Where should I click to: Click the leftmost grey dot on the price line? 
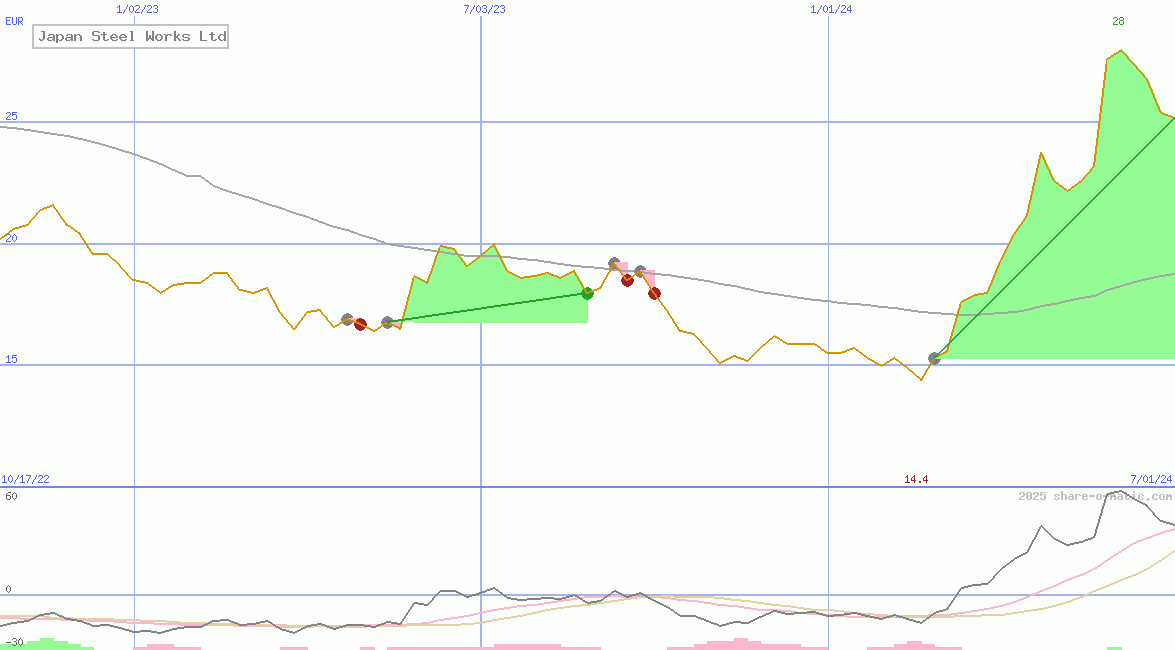pyautogui.click(x=348, y=319)
